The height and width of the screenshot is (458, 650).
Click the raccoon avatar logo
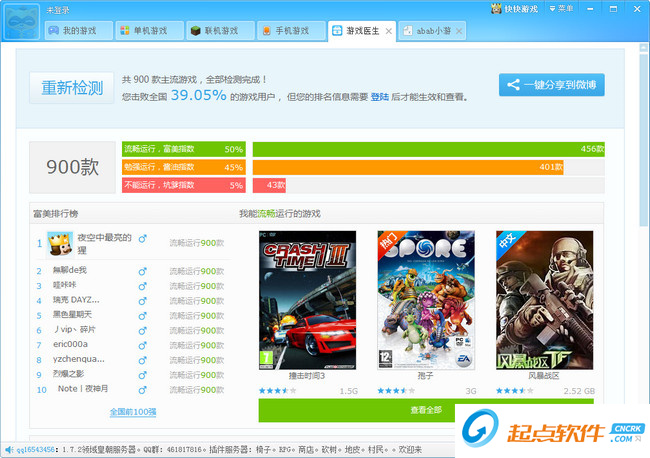click(22, 22)
